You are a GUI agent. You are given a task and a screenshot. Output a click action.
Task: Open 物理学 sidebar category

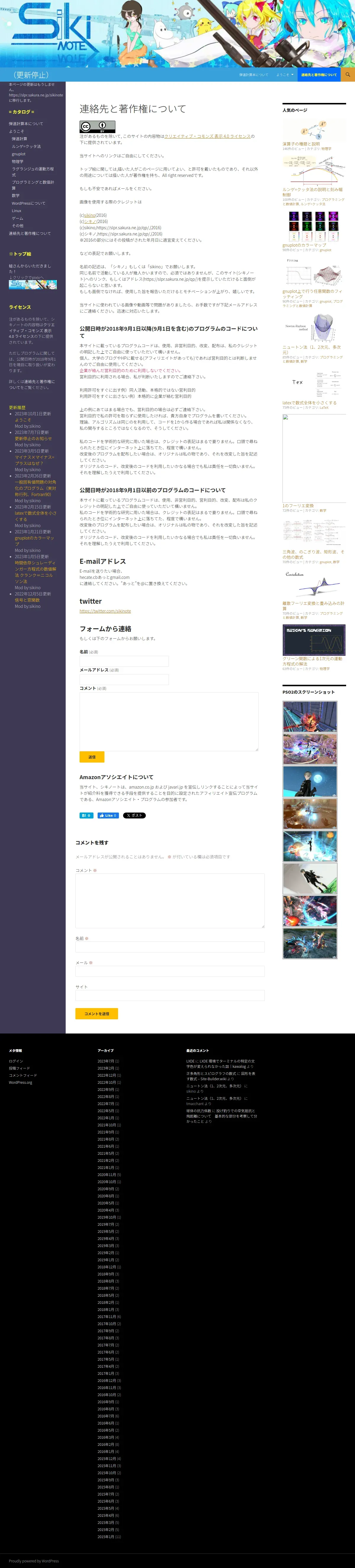point(18,161)
